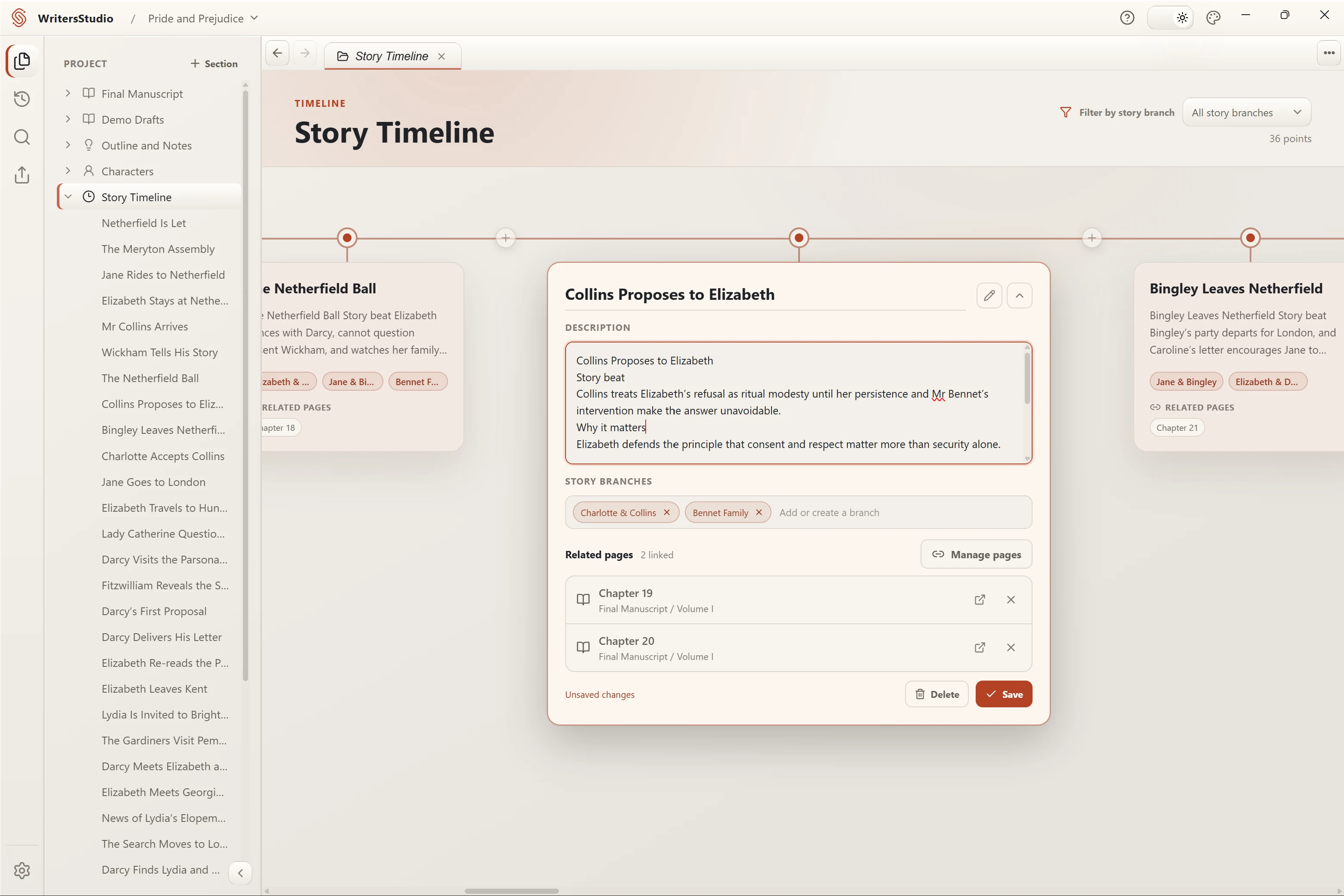
Task: Add a point after The Netherfield Ball marker
Action: point(505,238)
